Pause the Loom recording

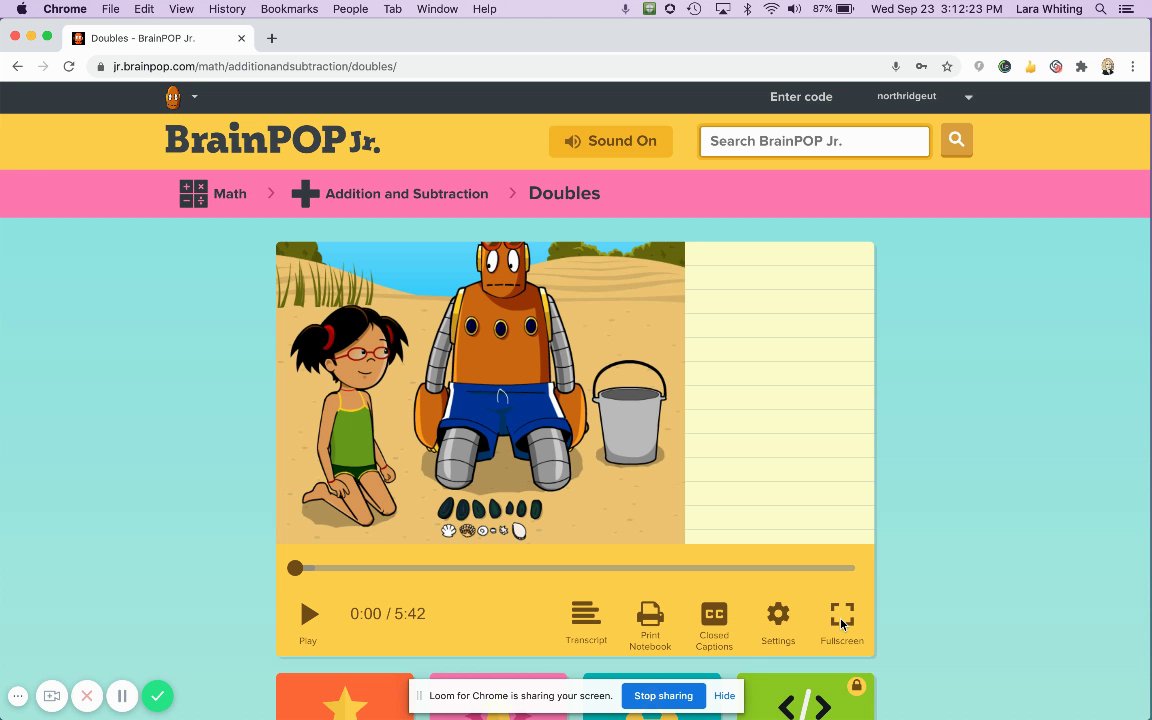[x=122, y=696]
